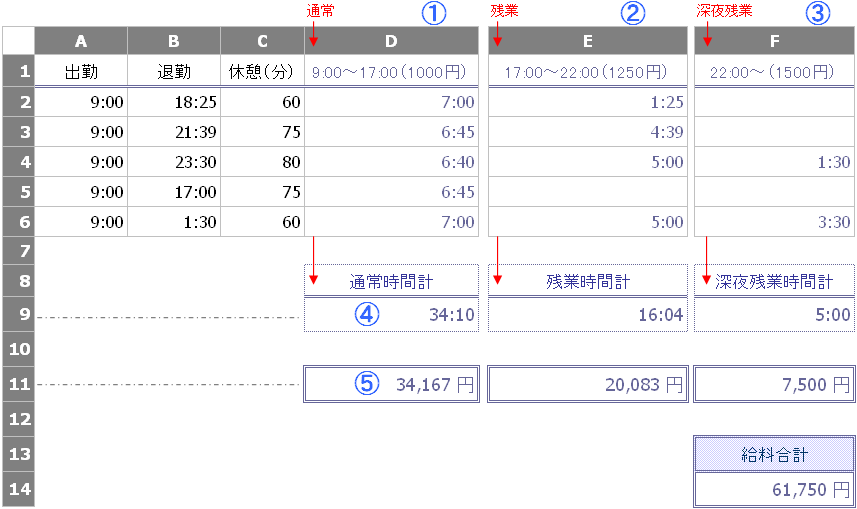
Task: Select column C header
Action: (x=262, y=41)
